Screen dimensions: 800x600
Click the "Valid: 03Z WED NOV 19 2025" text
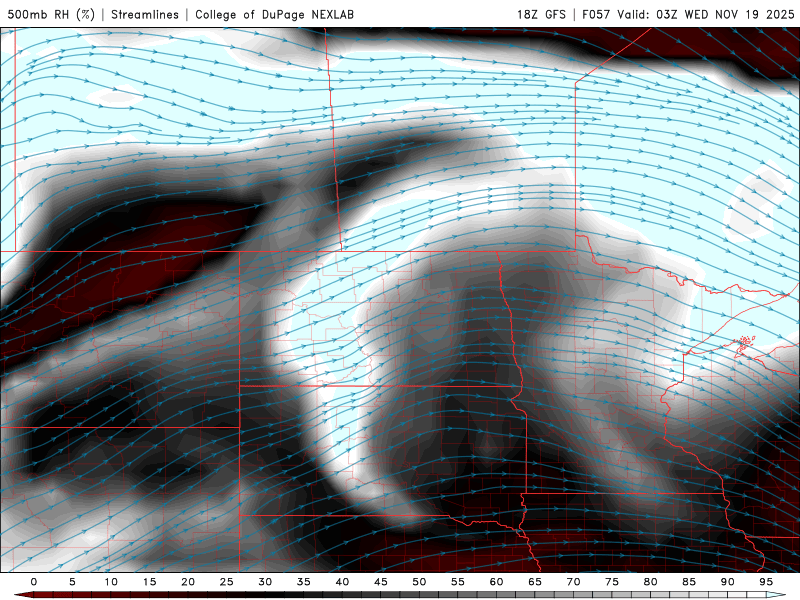(x=706, y=14)
